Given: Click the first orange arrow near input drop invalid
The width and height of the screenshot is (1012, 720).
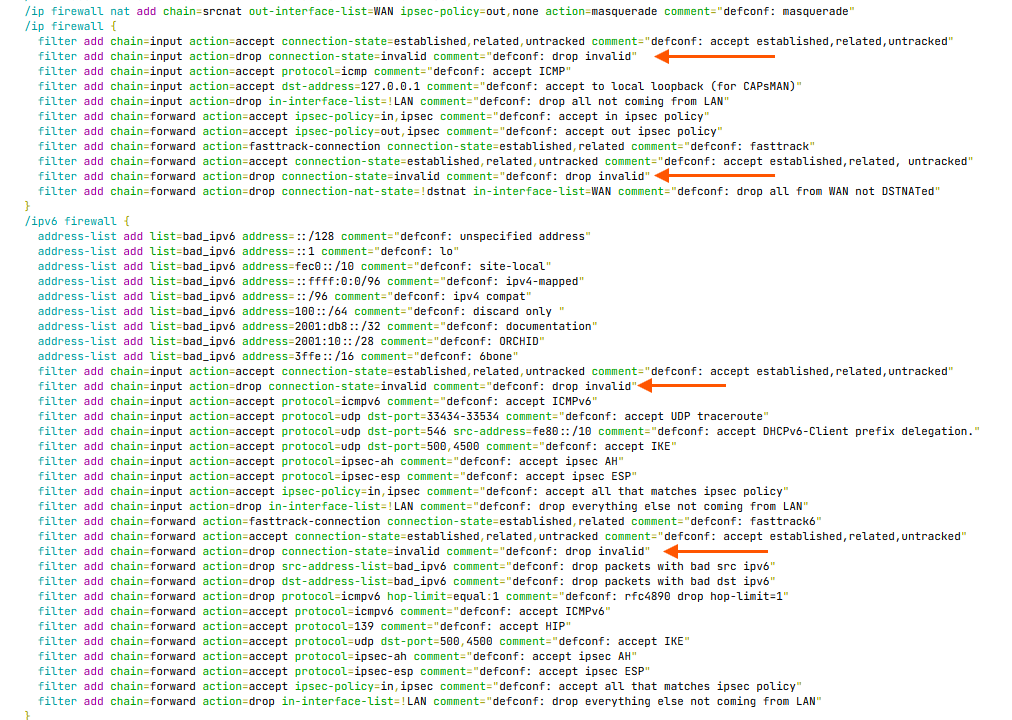Looking at the screenshot, I should click(x=714, y=57).
